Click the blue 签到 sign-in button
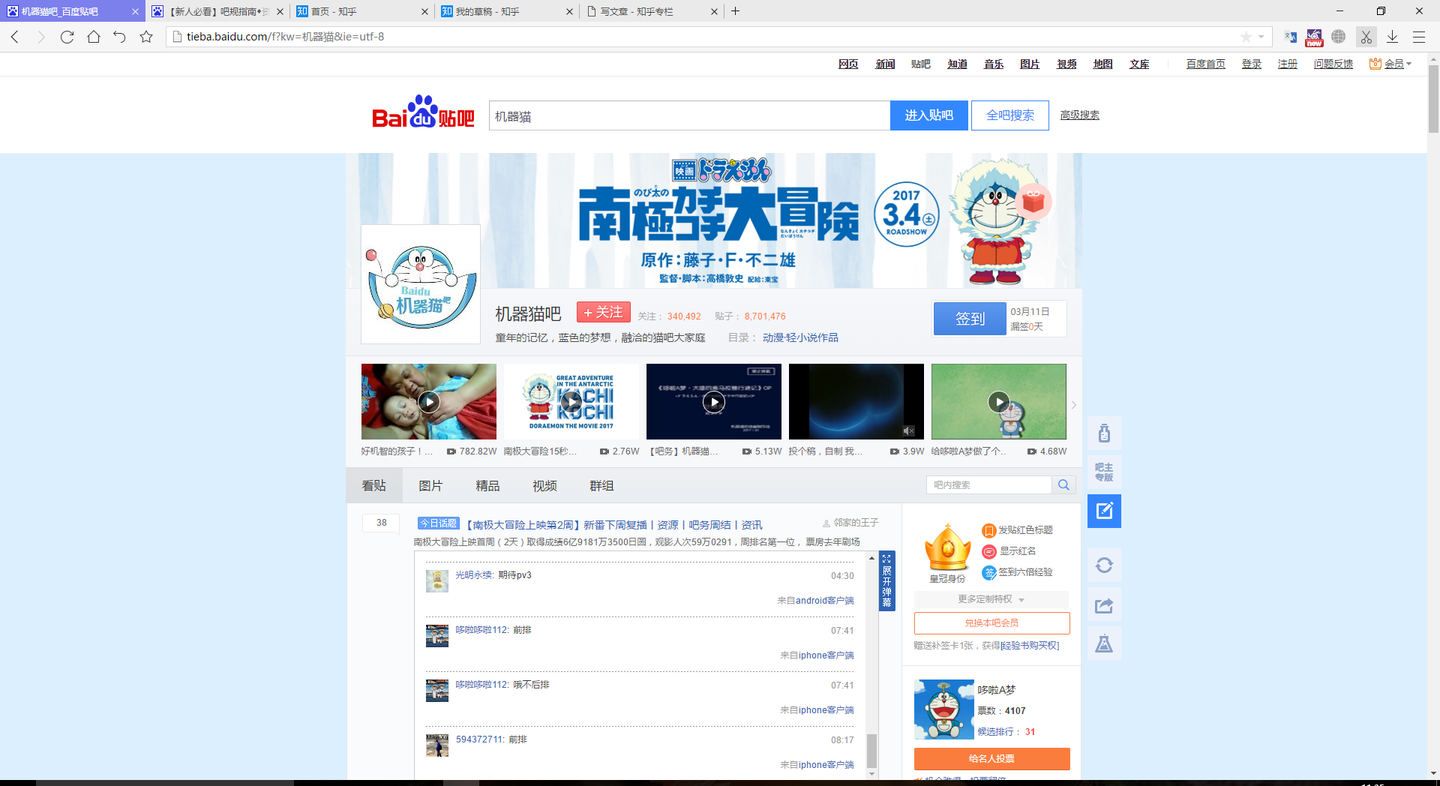1440x786 pixels. click(x=970, y=318)
